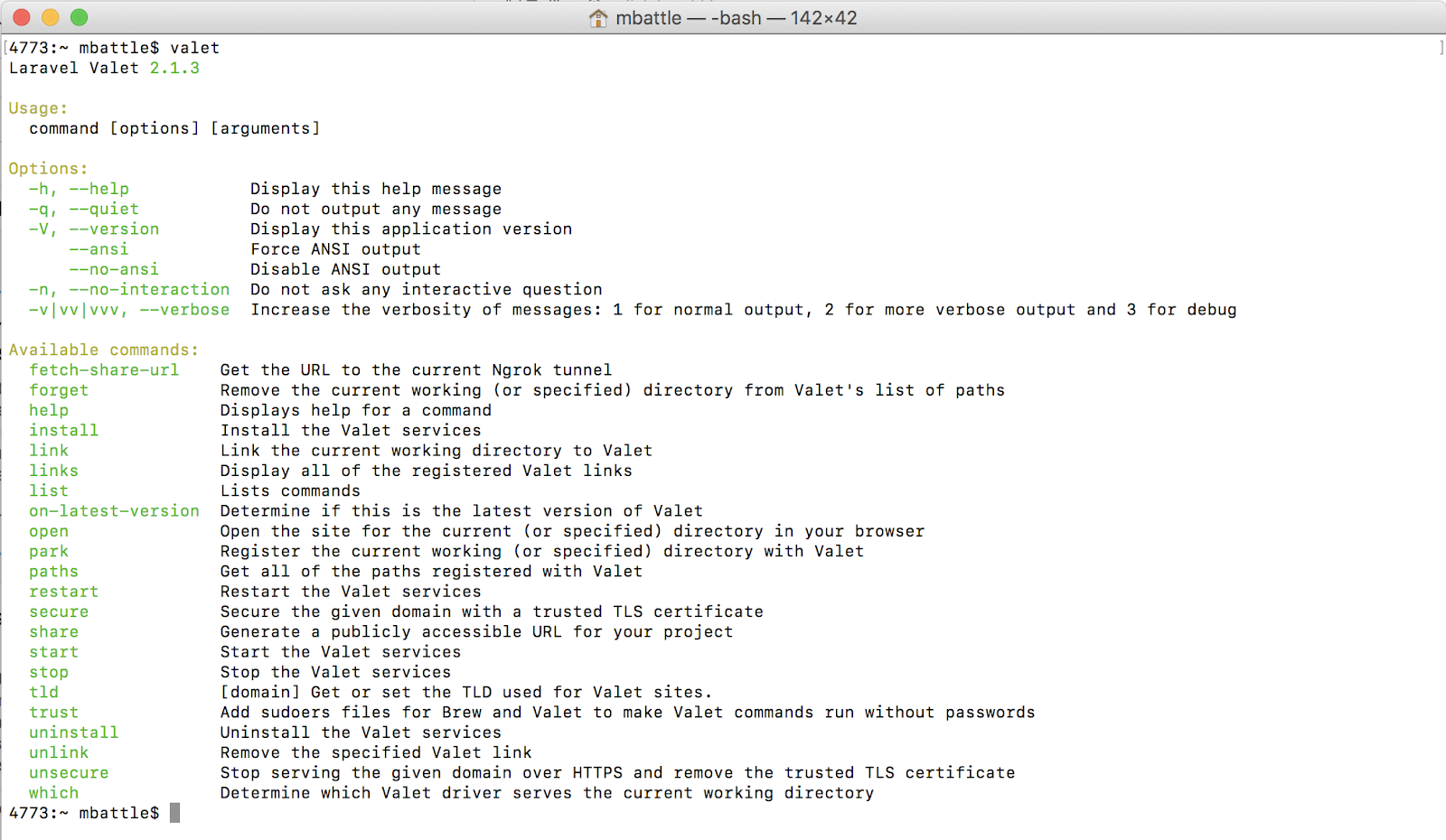Click the 'secure' command name
This screenshot has height=840, width=1446.
[59, 612]
